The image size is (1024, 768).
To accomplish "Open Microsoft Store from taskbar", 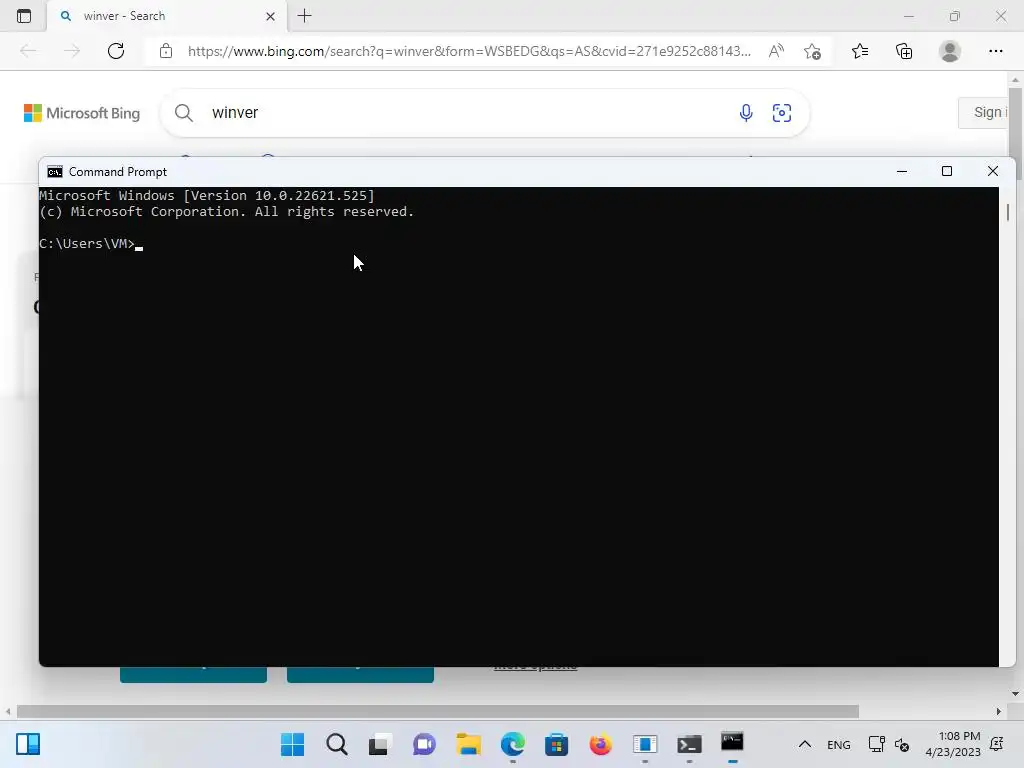I will coord(556,744).
